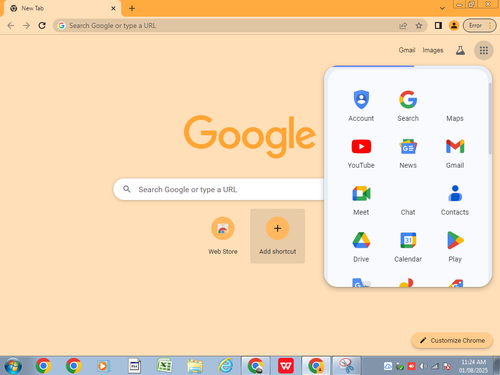Open Google Calendar app
This screenshot has height=375, width=500.
coord(408,246)
